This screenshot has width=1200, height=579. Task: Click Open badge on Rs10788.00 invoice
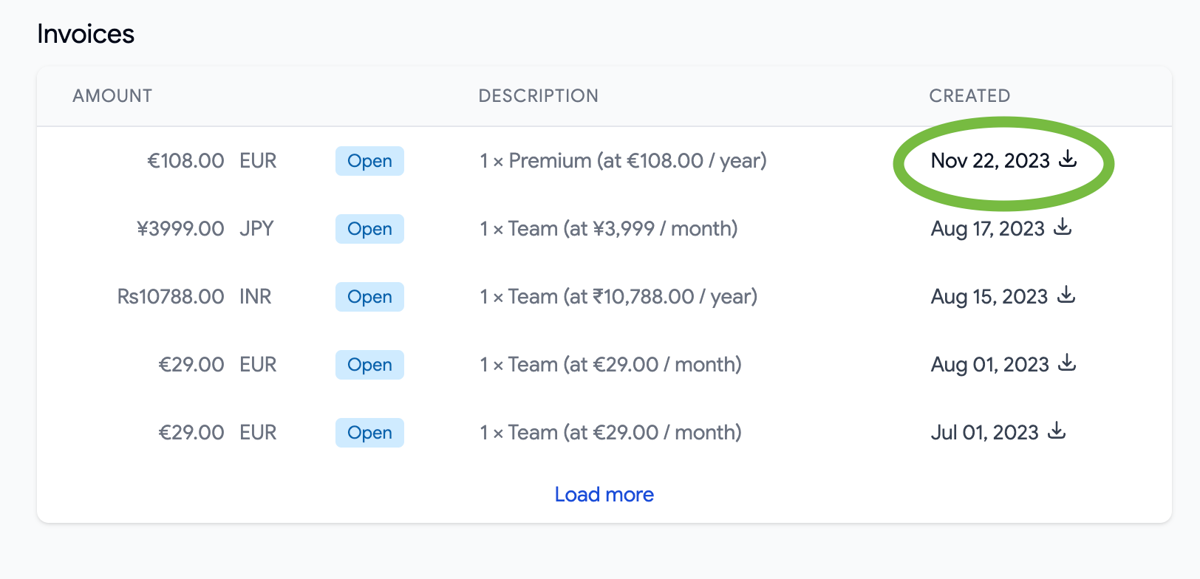click(369, 297)
